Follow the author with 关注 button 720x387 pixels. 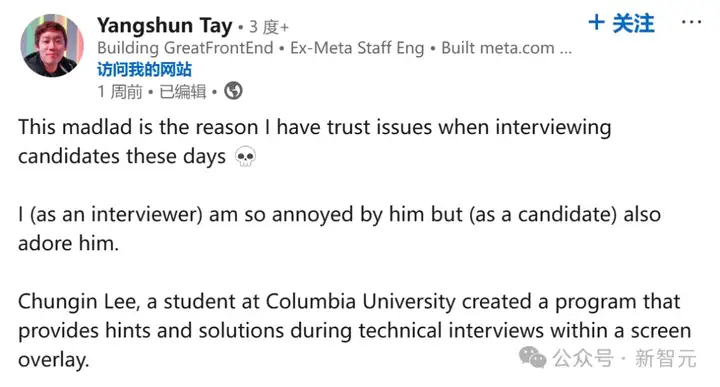(x=621, y=23)
